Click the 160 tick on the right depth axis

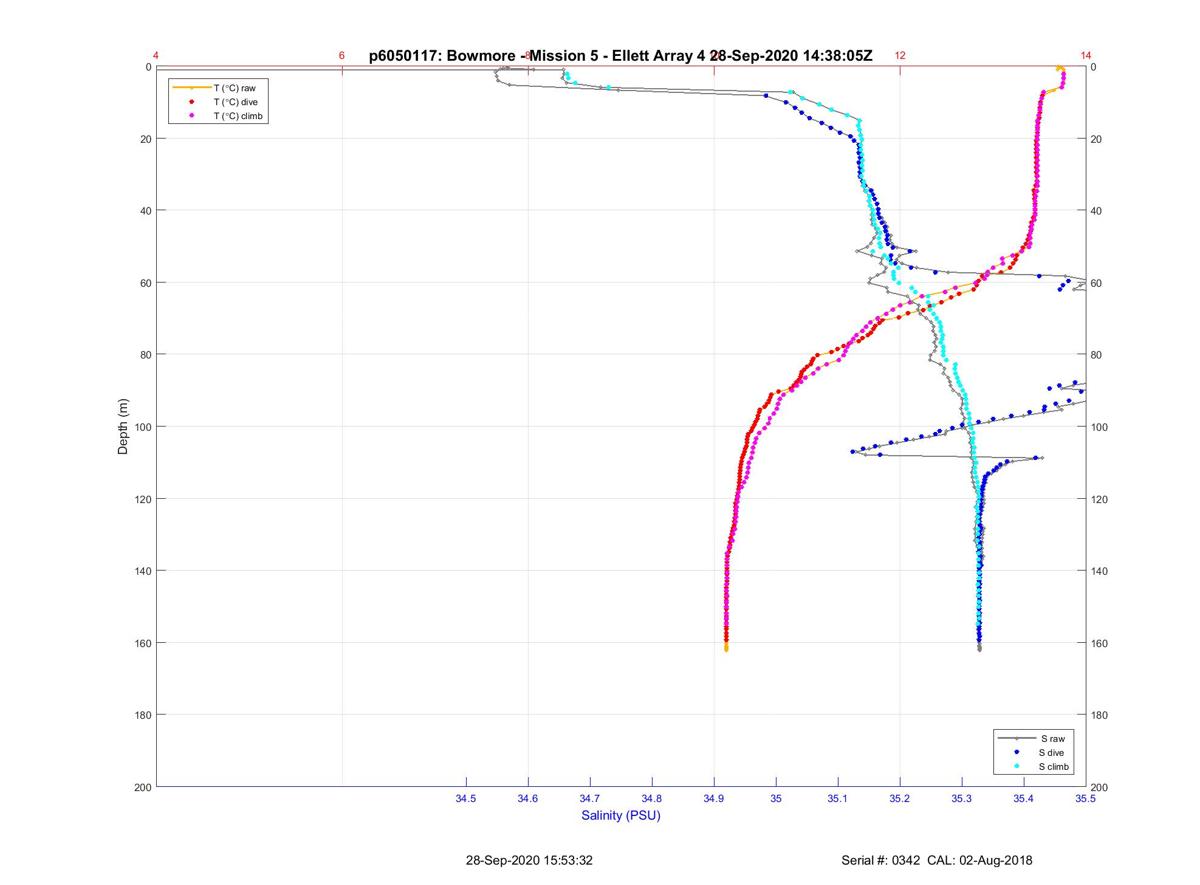click(x=1100, y=643)
